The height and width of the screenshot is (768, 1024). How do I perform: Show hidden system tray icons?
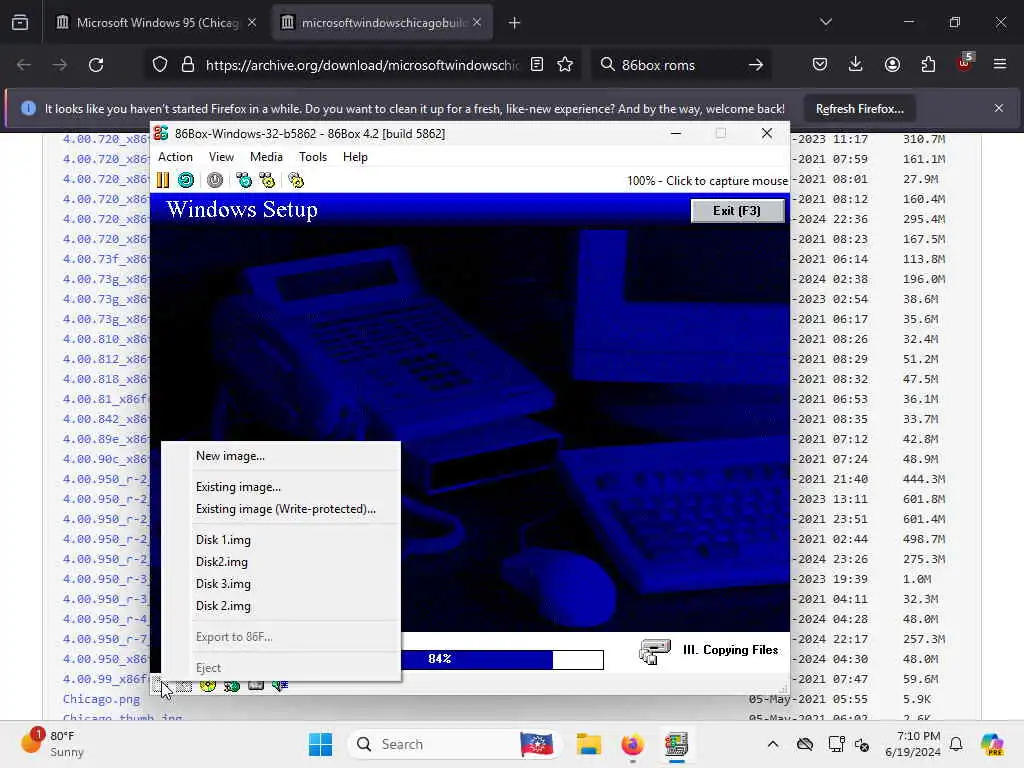coord(773,744)
